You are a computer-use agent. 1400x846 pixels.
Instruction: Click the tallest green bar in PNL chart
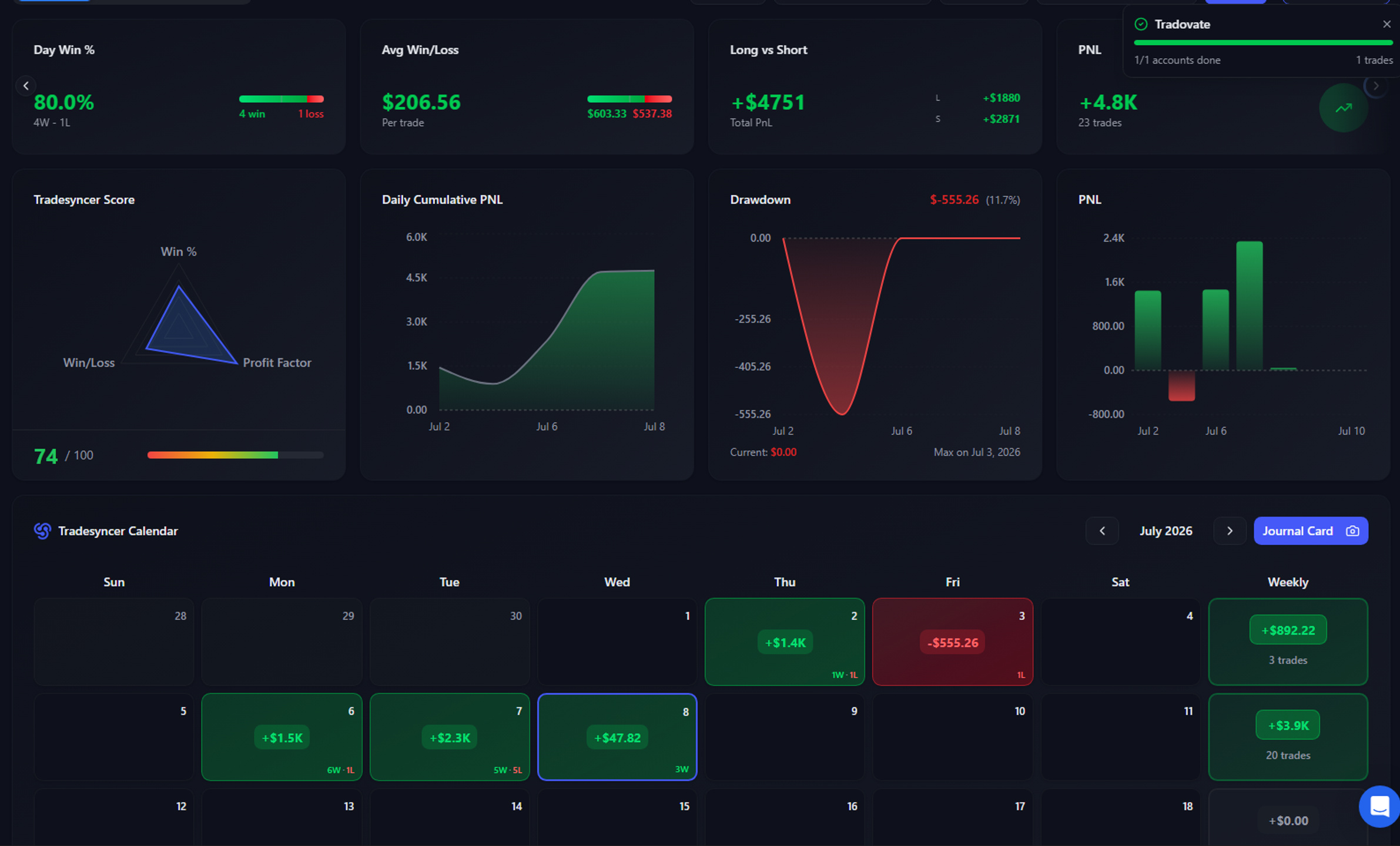1249,305
